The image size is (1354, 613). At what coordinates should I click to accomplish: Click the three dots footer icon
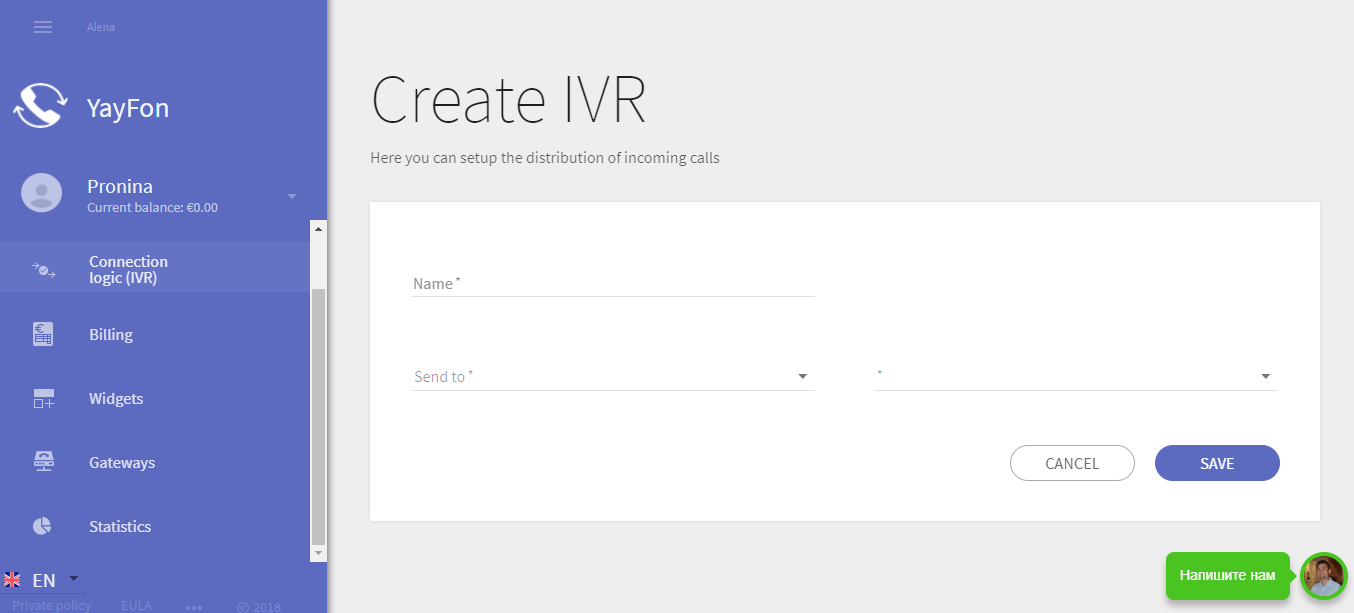click(194, 607)
